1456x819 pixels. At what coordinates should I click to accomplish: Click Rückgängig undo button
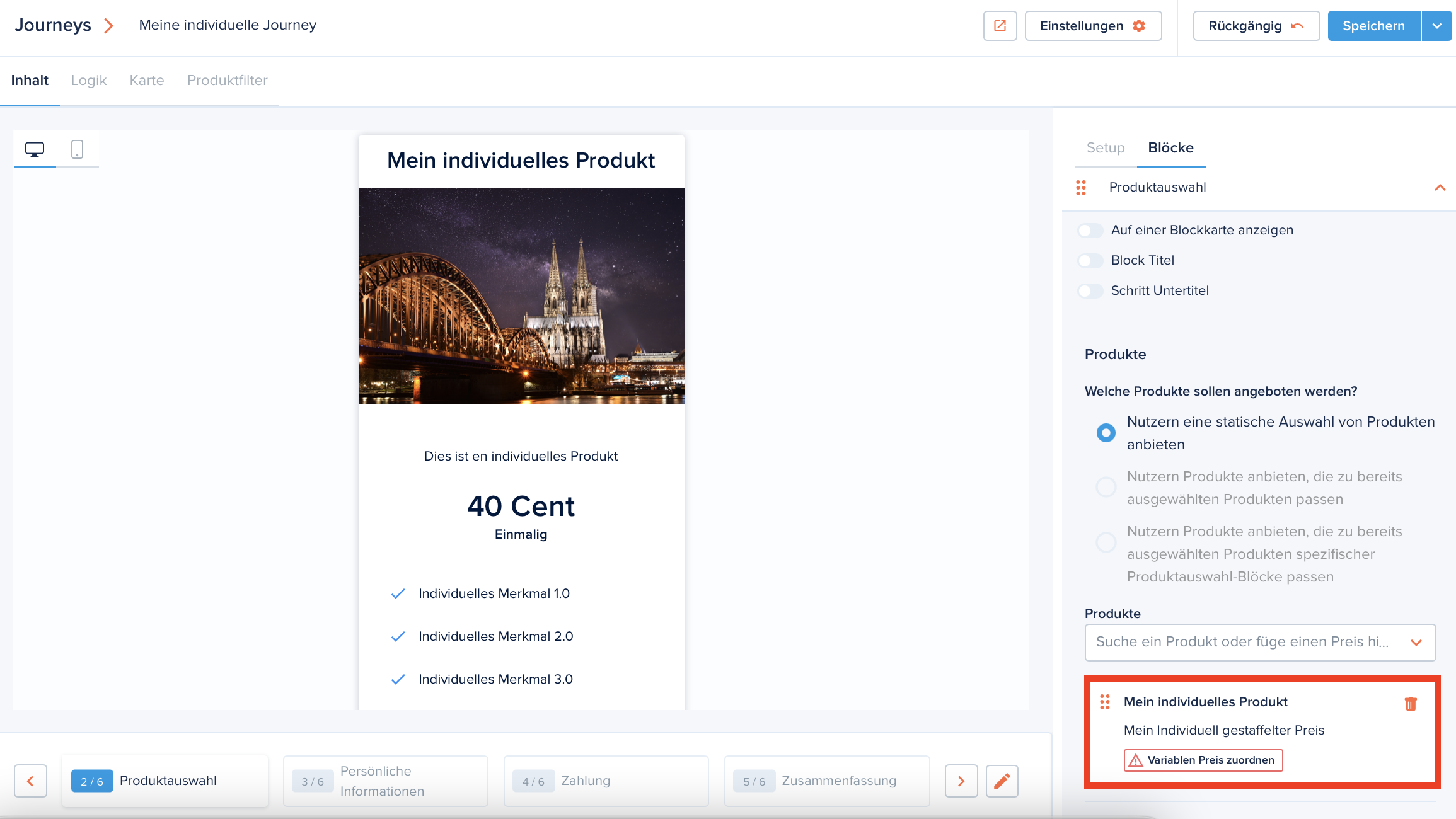1256,26
